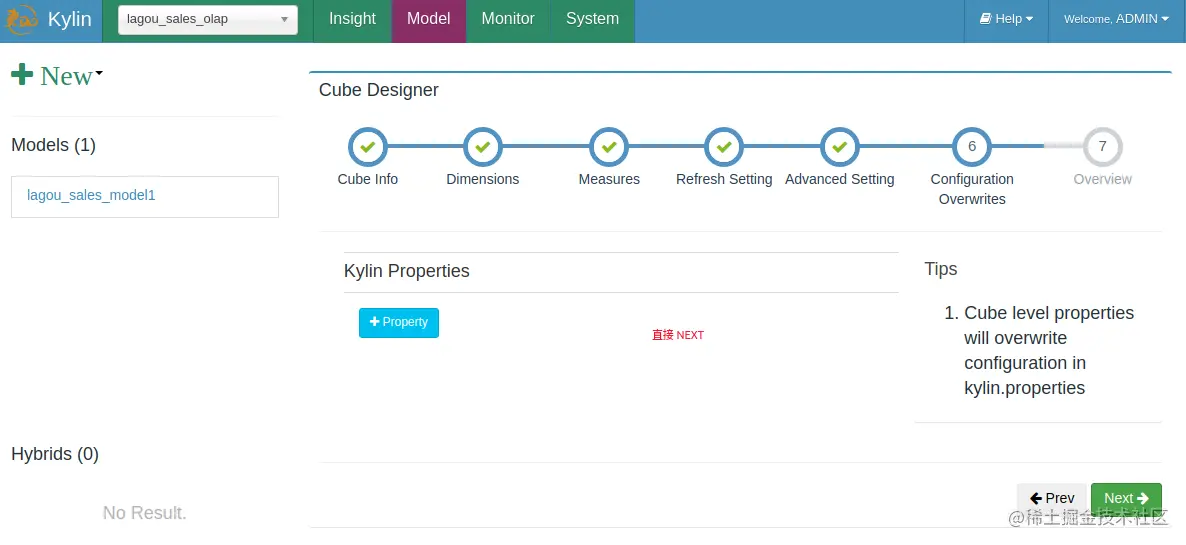Click step 7 Overview circle

(1103, 147)
